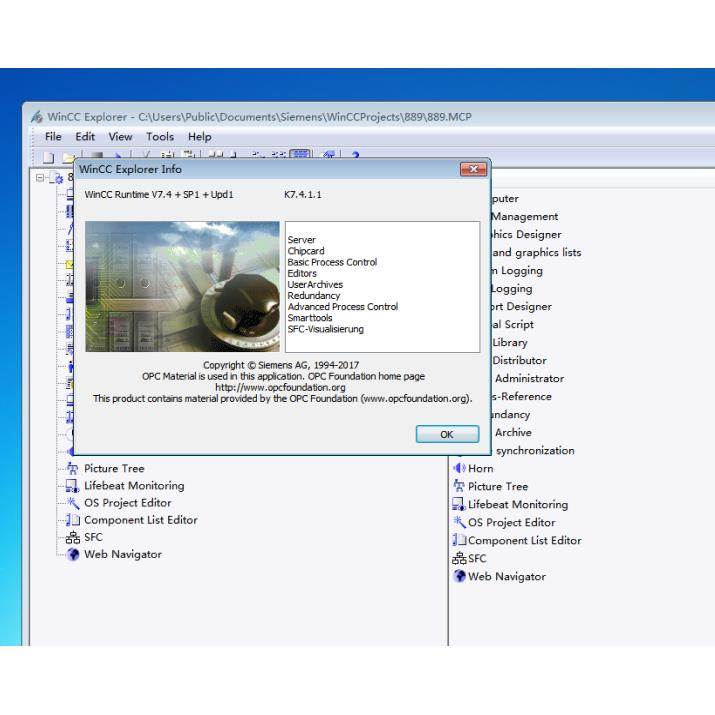Select Editors in the installed options list
This screenshot has height=715, width=715.
coord(302,273)
